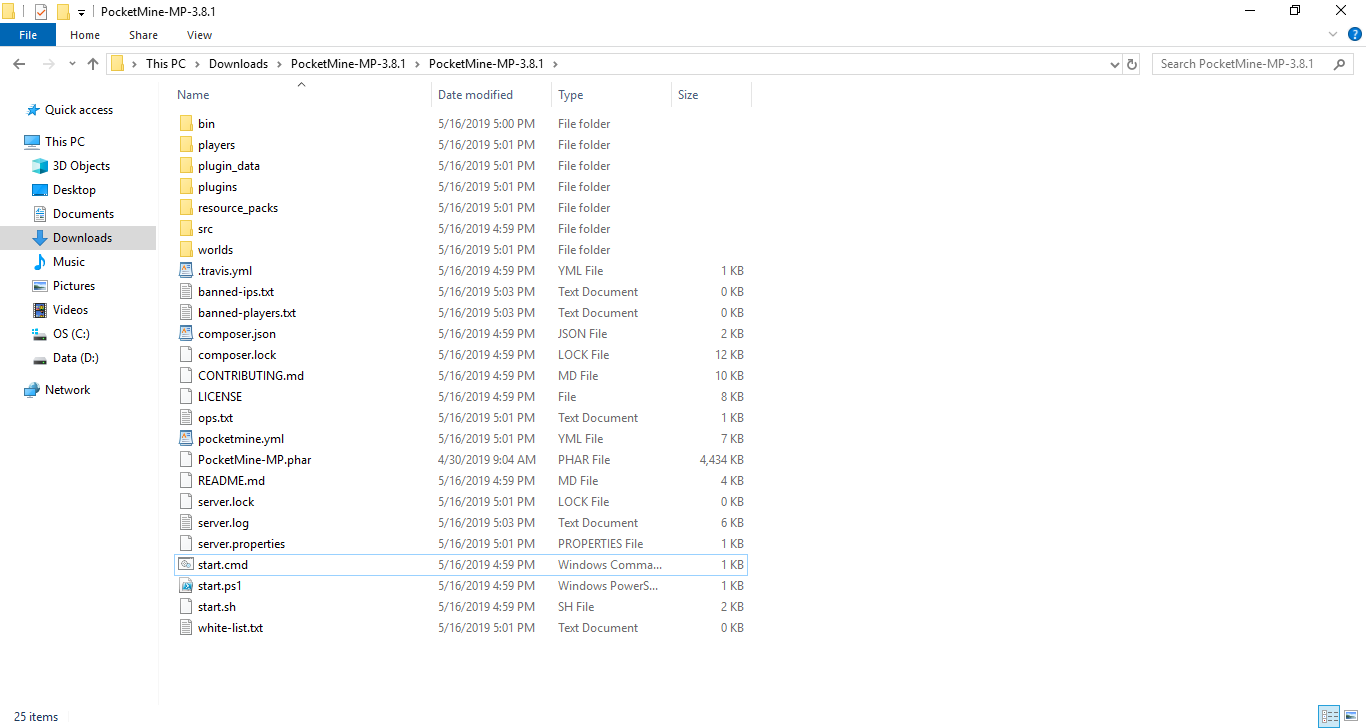Click the PocketMine-MP.phar file icon
This screenshot has width=1366, height=728.
(x=185, y=460)
